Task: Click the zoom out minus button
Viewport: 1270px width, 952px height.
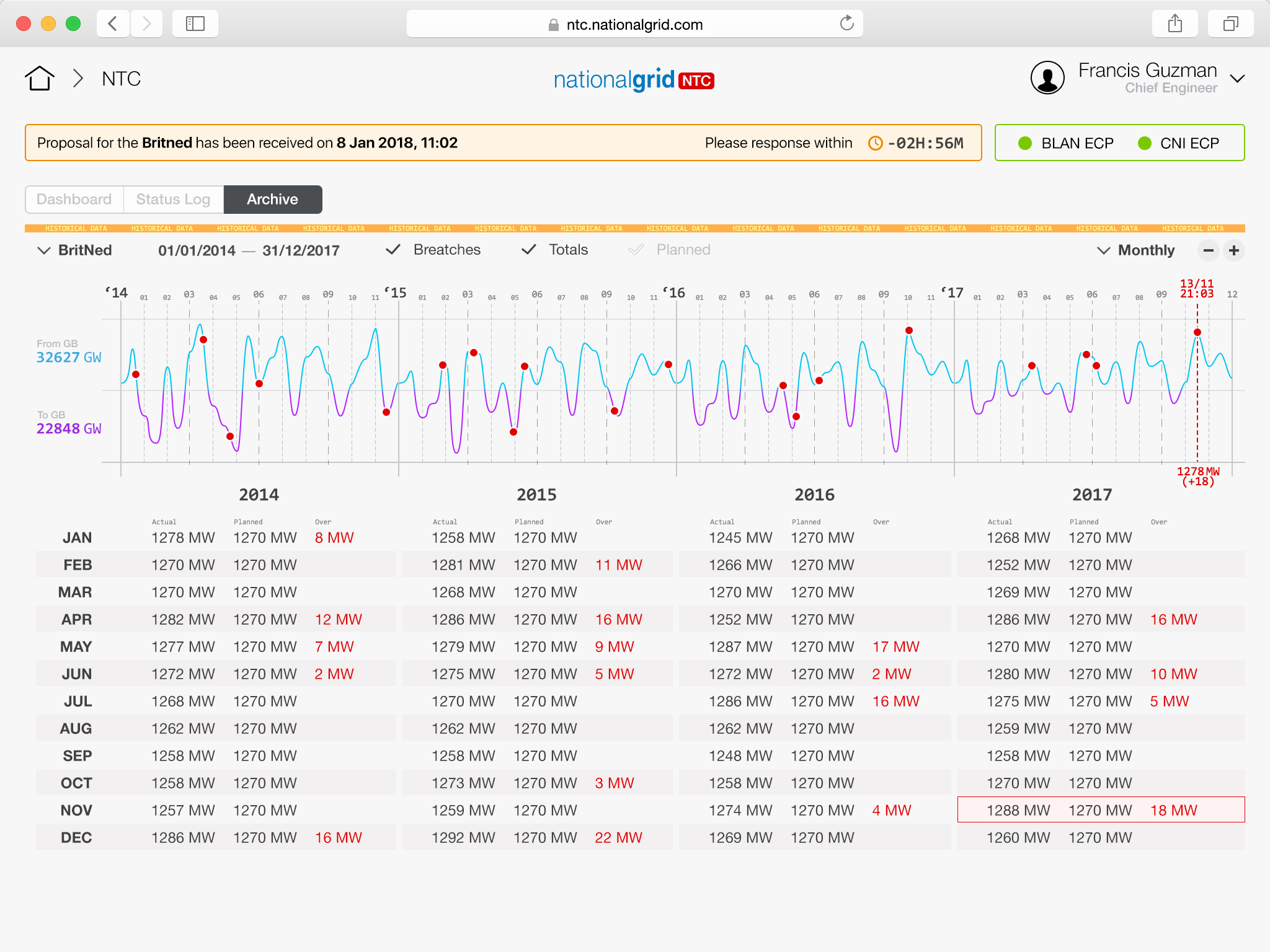Action: pyautogui.click(x=1208, y=250)
